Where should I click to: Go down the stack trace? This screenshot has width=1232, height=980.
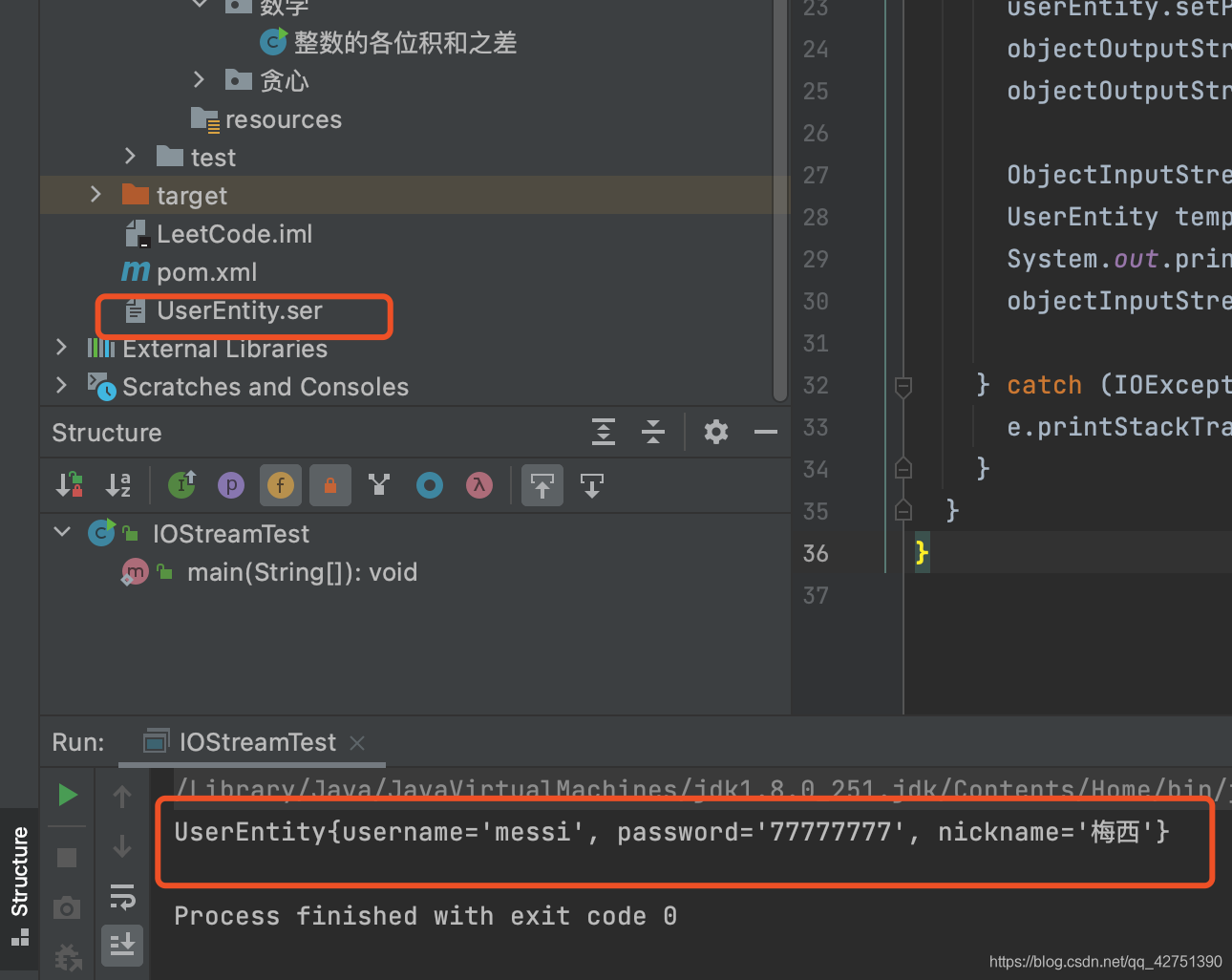coord(122,846)
